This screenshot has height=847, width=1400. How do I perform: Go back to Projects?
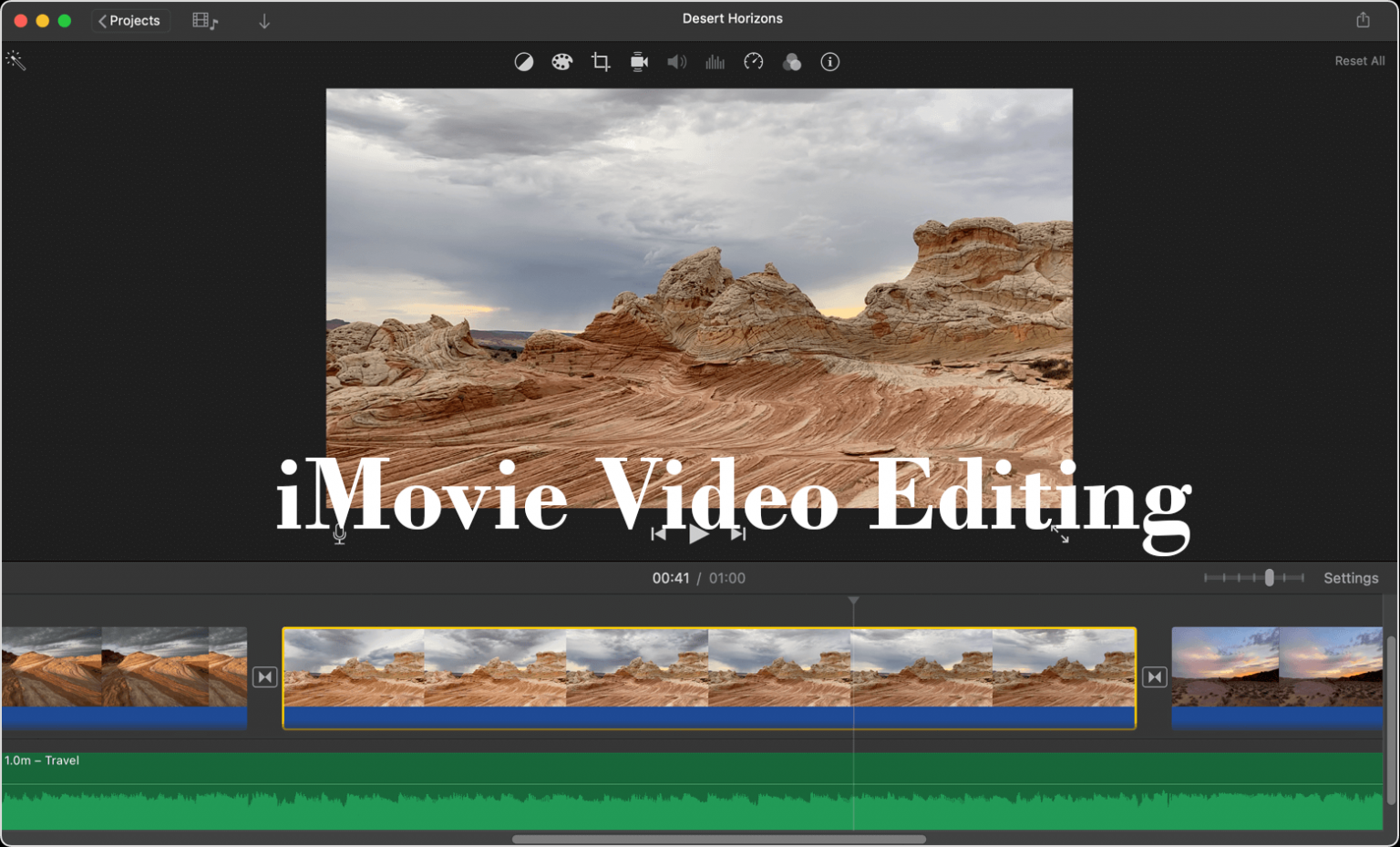click(x=130, y=20)
